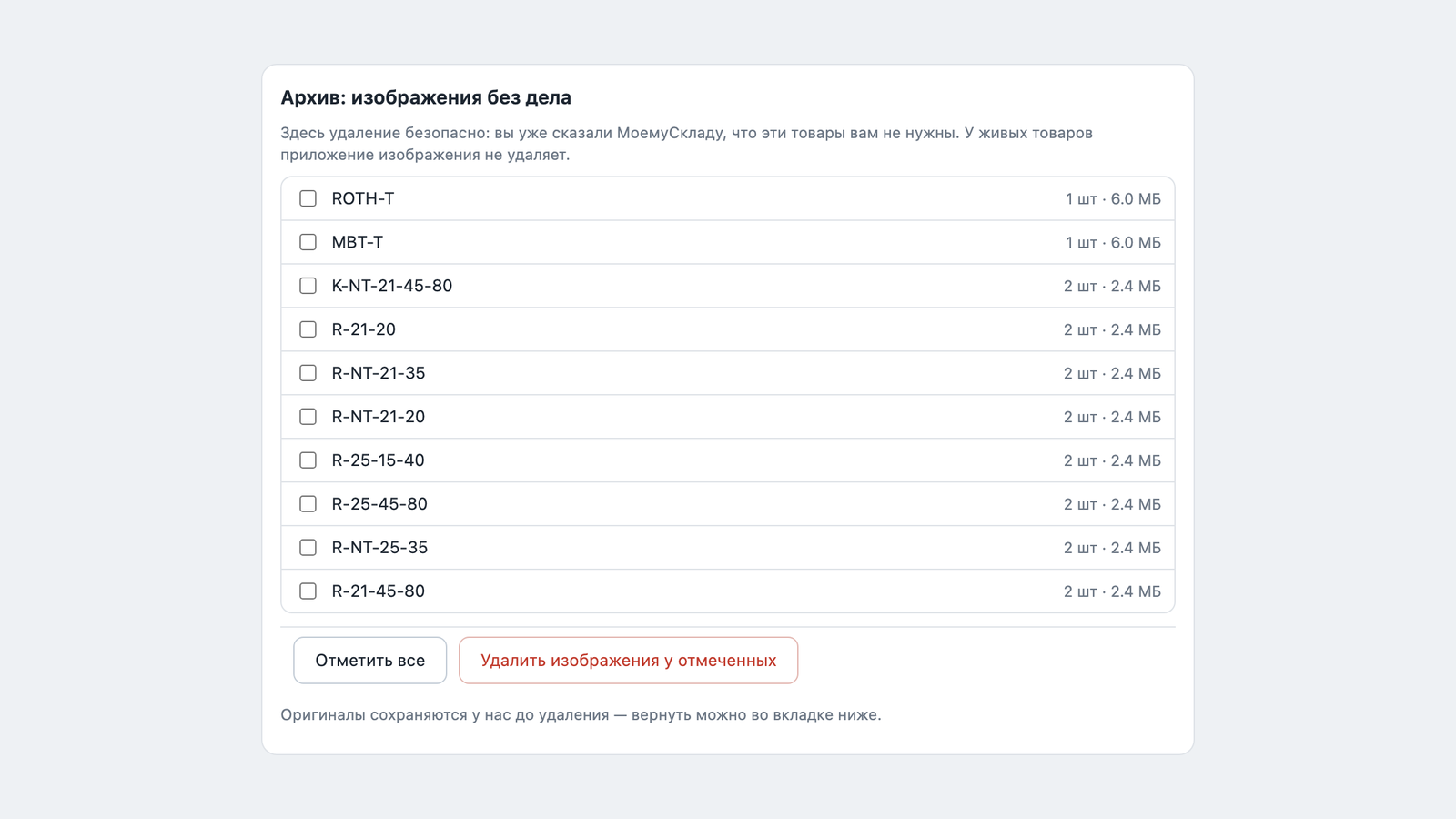Toggle the R-25-15-40 checkbox
The image size is (1456, 819).
point(308,460)
